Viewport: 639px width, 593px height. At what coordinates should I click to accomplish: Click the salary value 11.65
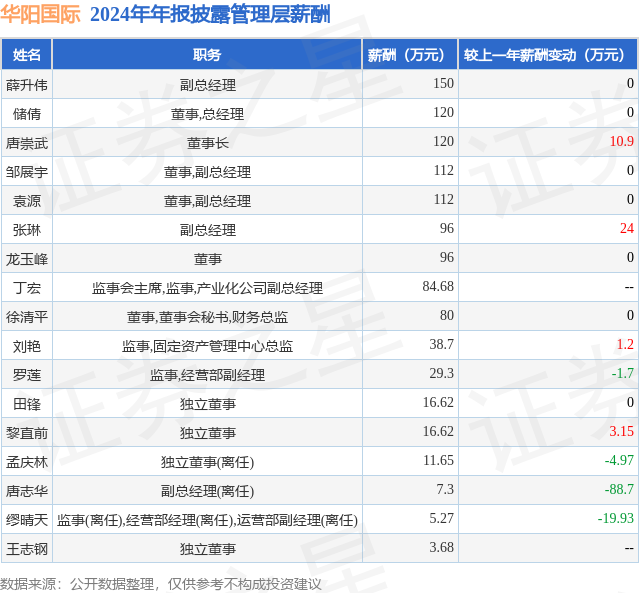438,460
